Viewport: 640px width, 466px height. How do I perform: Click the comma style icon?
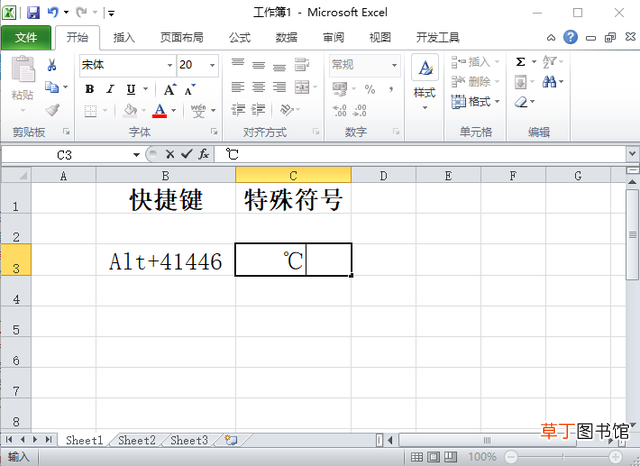[x=391, y=89]
